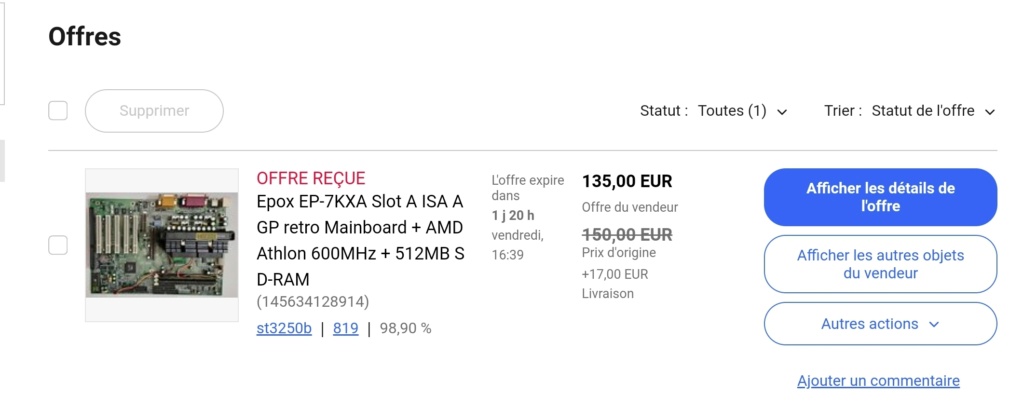Screen dimensions: 1023x409
Task: Open the Ajouter un commentaire link
Action: [878, 380]
